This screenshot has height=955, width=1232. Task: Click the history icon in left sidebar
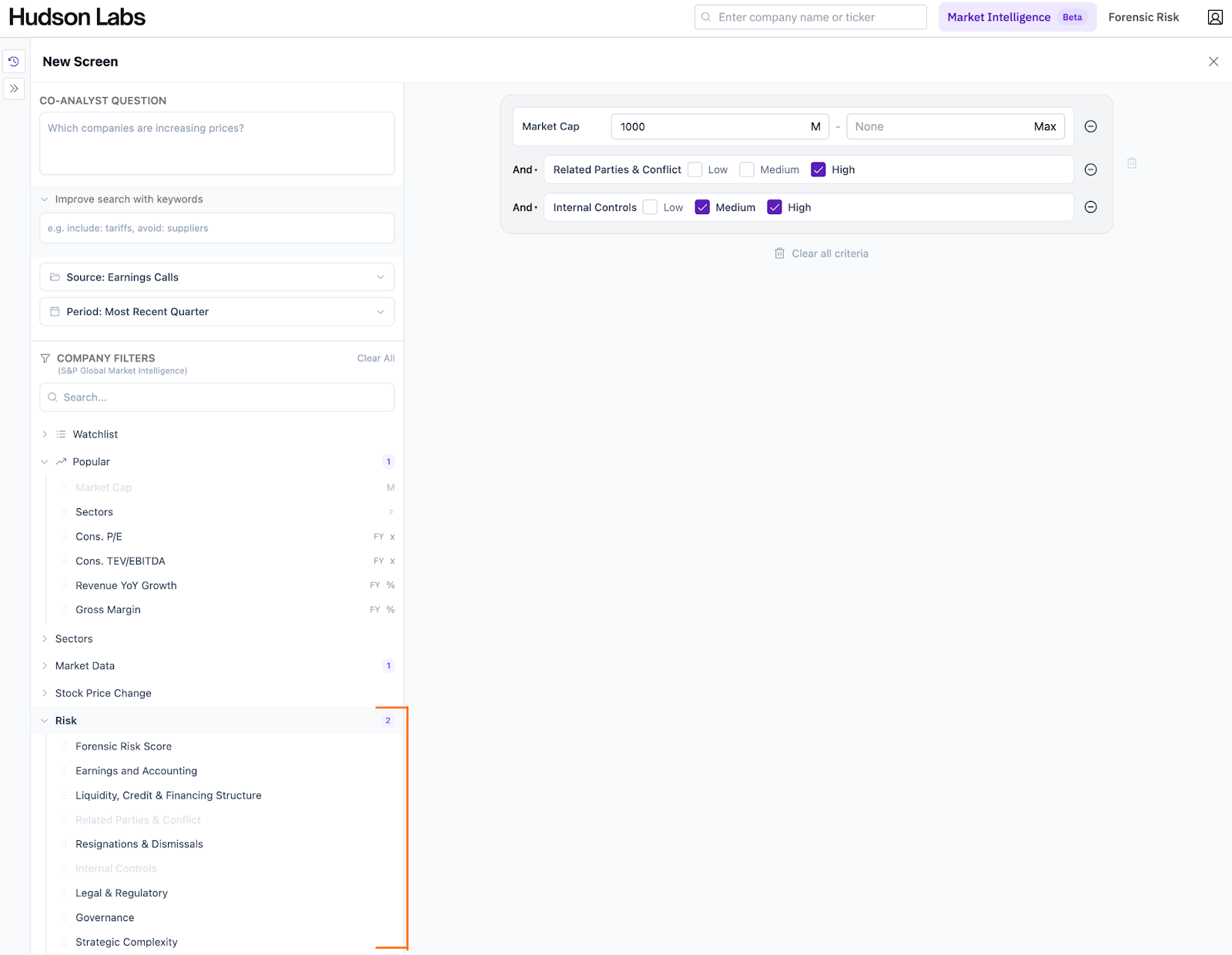click(14, 62)
